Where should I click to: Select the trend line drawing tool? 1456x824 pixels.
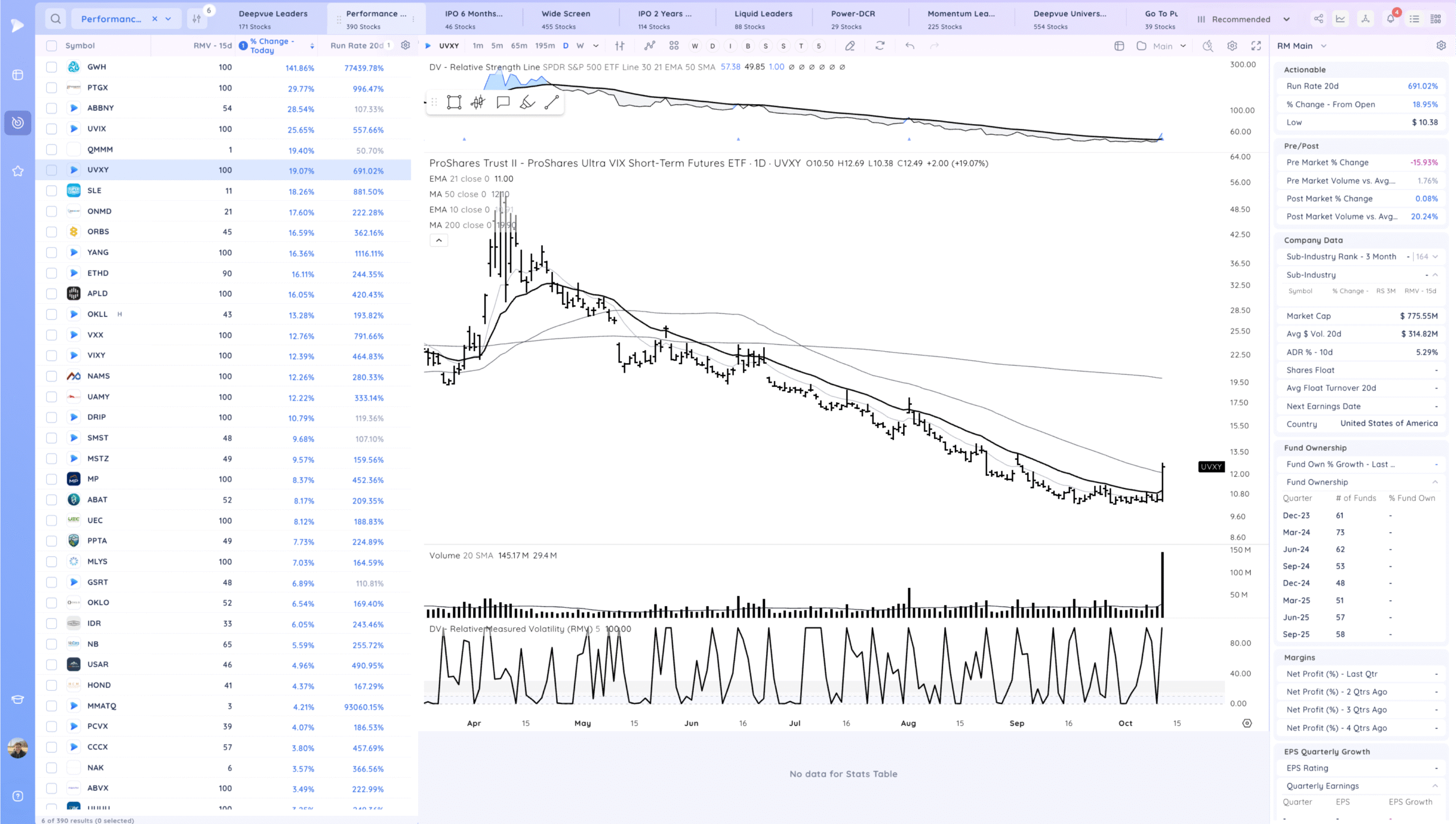point(551,102)
